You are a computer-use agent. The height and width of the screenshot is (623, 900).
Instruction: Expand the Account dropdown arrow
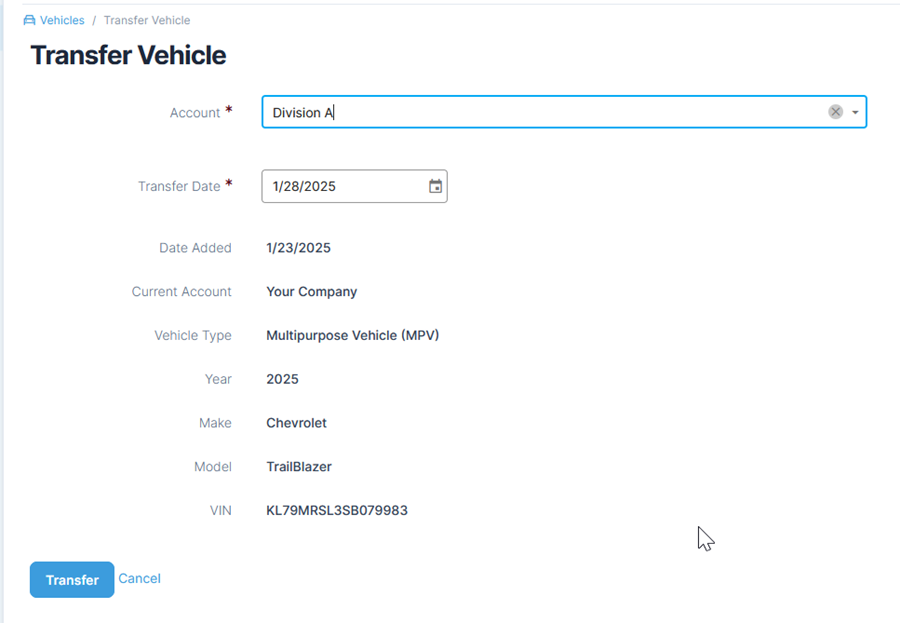(x=855, y=113)
